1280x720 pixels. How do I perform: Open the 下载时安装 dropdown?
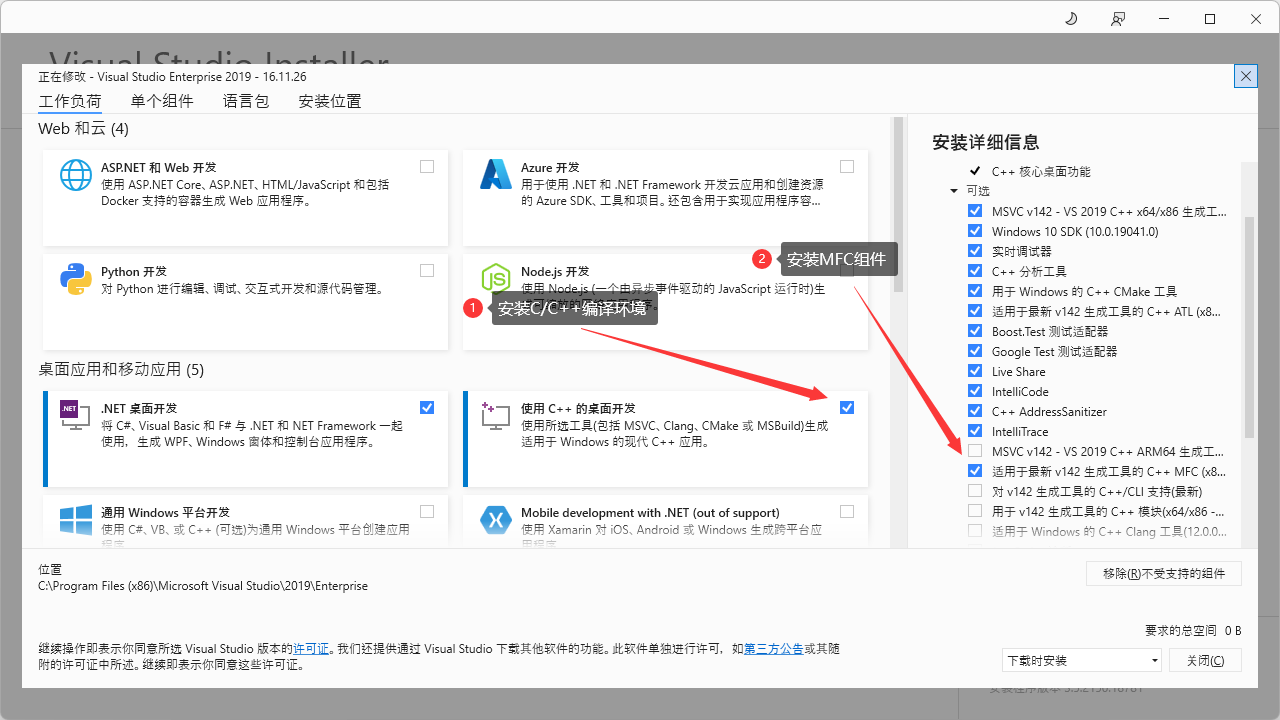click(x=1081, y=659)
